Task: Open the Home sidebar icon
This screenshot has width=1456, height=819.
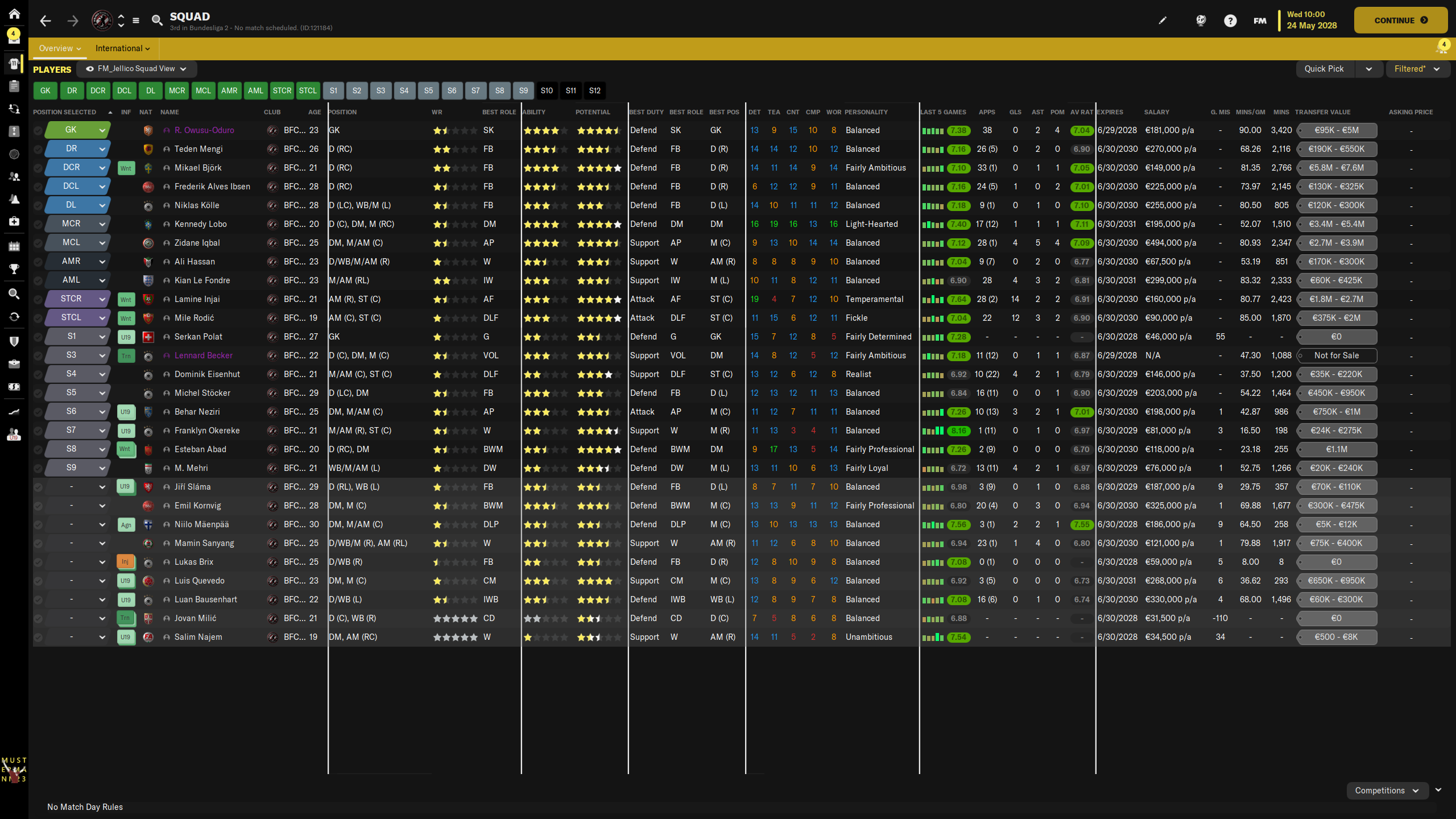Action: (14, 14)
